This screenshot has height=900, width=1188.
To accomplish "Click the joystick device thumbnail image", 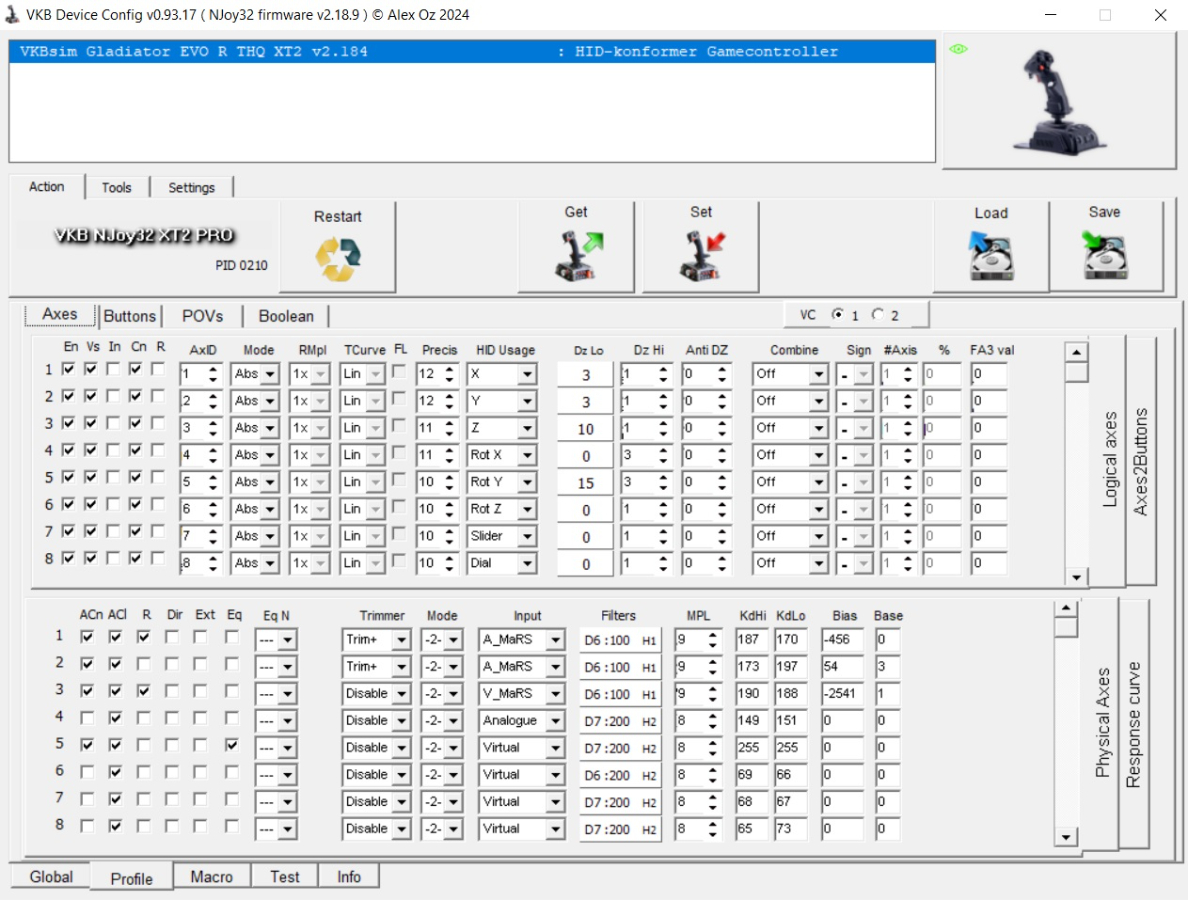I will 1060,103.
